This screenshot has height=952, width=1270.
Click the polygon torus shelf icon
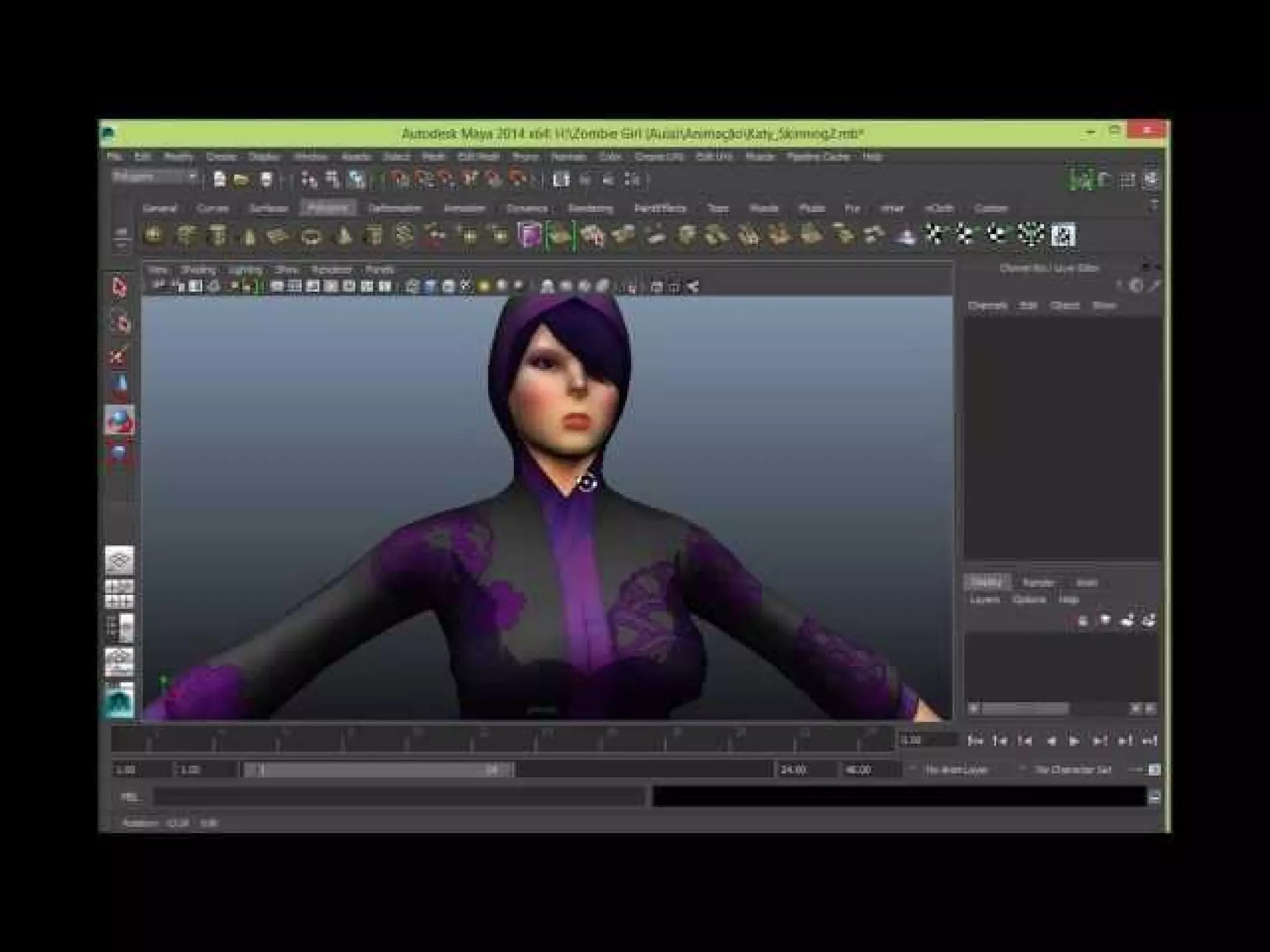(x=311, y=236)
